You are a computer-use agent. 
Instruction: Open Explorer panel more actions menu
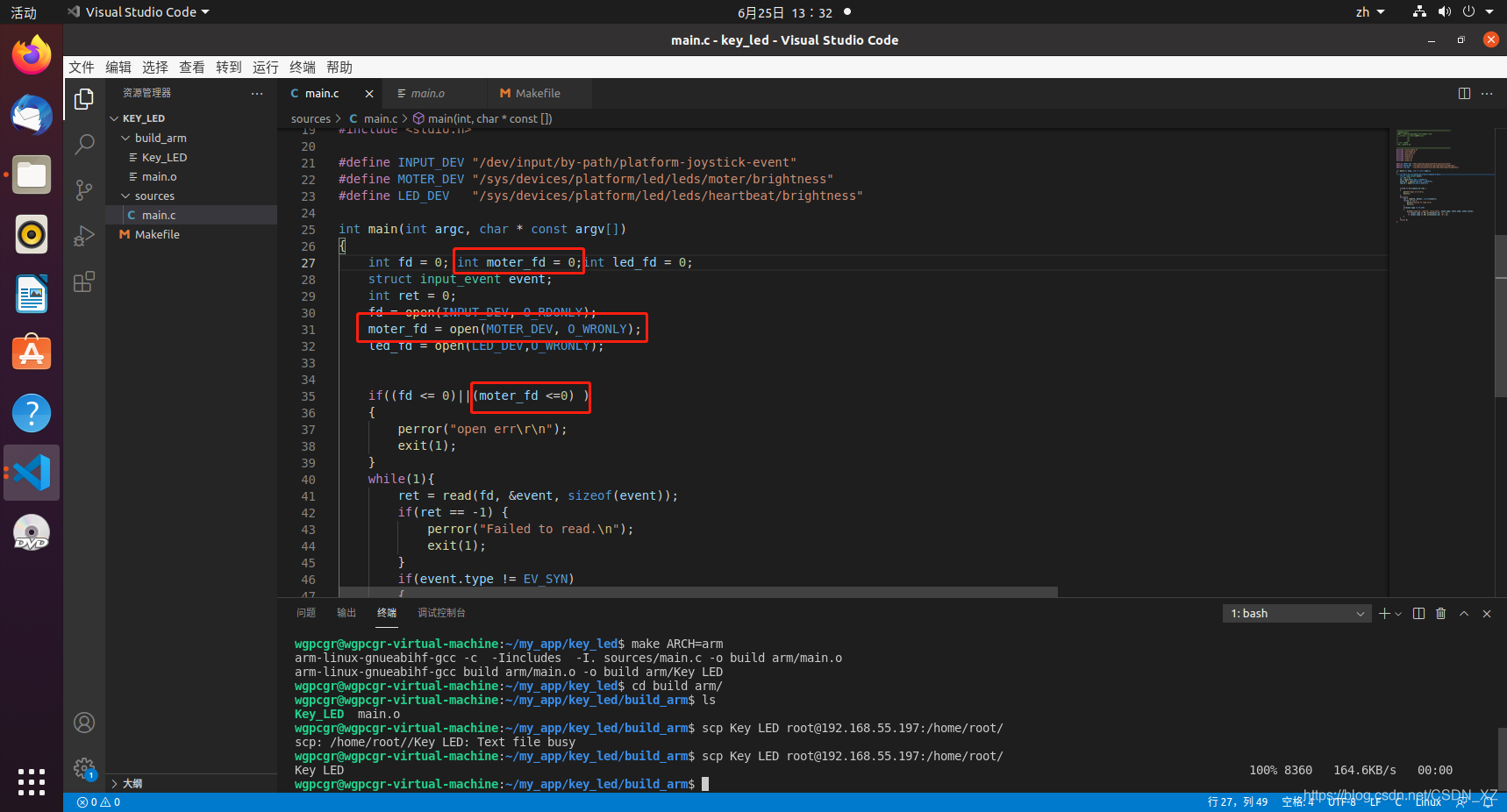(x=257, y=93)
